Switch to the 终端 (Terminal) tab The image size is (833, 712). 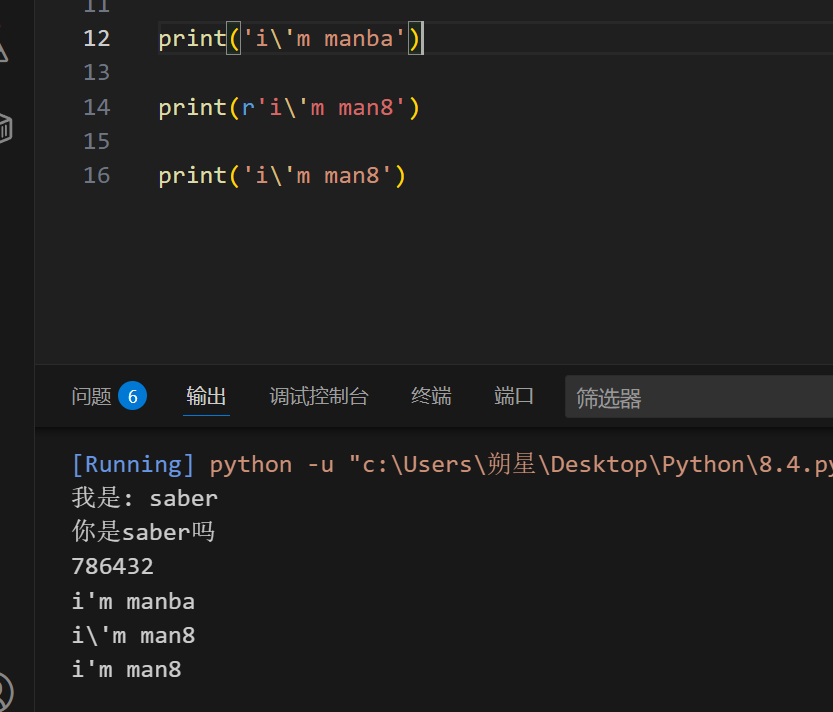pyautogui.click(x=431, y=397)
